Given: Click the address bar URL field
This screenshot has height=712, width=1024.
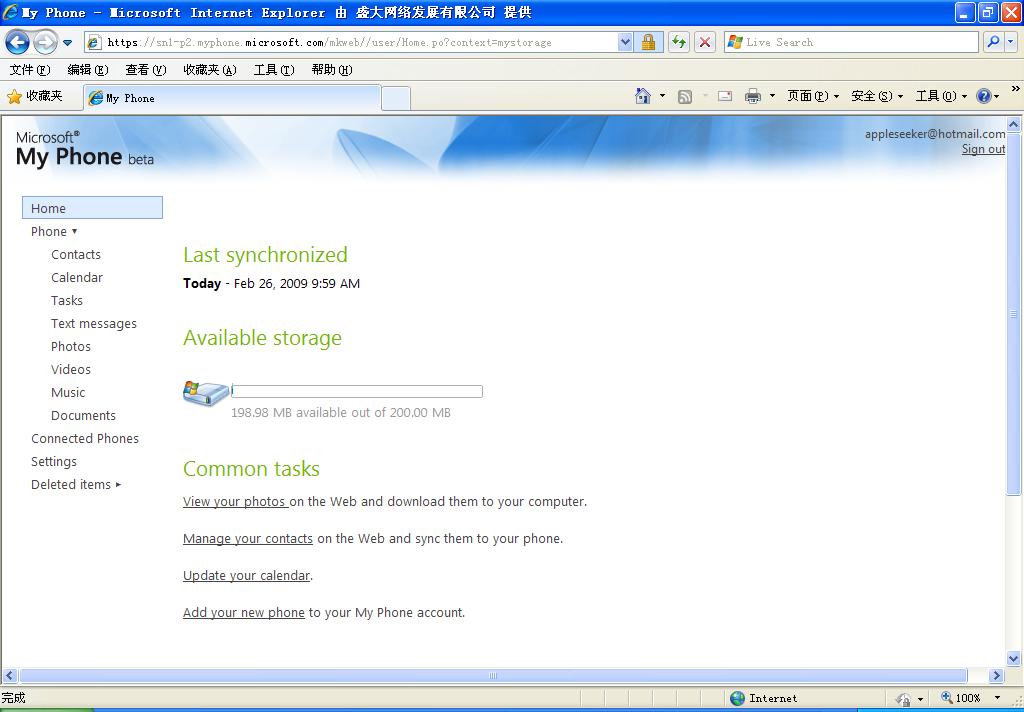Looking at the screenshot, I should 351,42.
